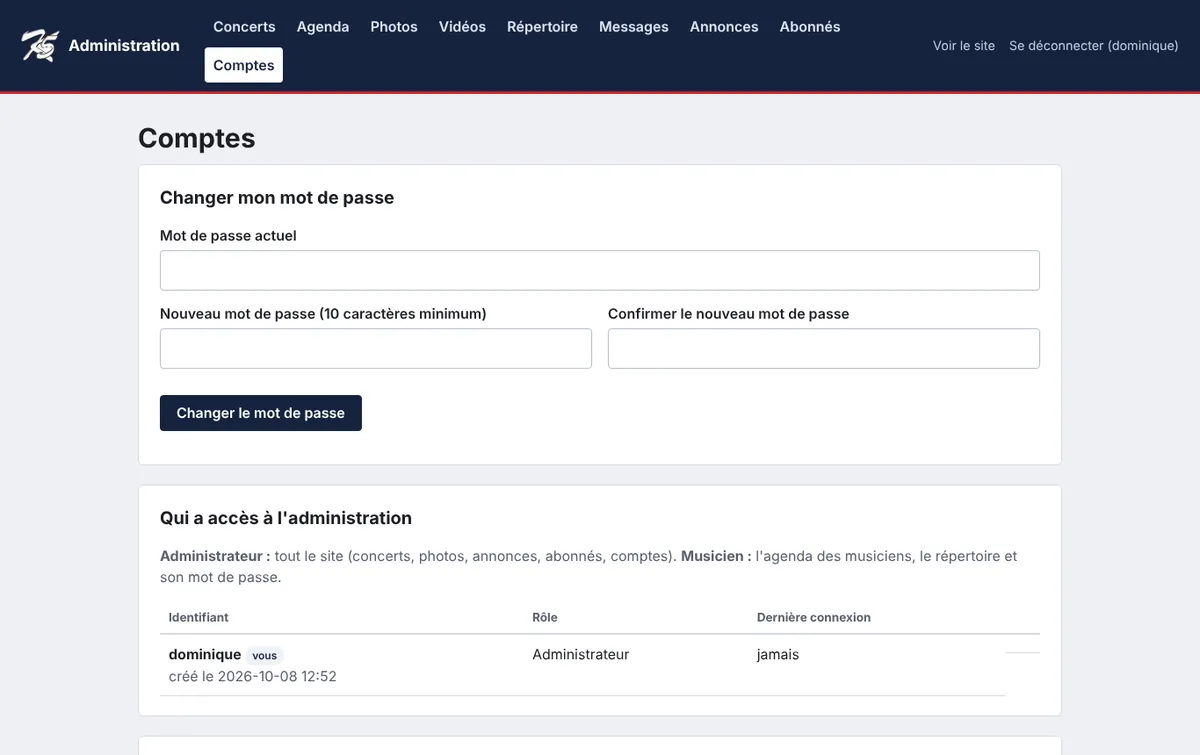Open the Vidéos section
This screenshot has width=1200, height=755.
[462, 27]
